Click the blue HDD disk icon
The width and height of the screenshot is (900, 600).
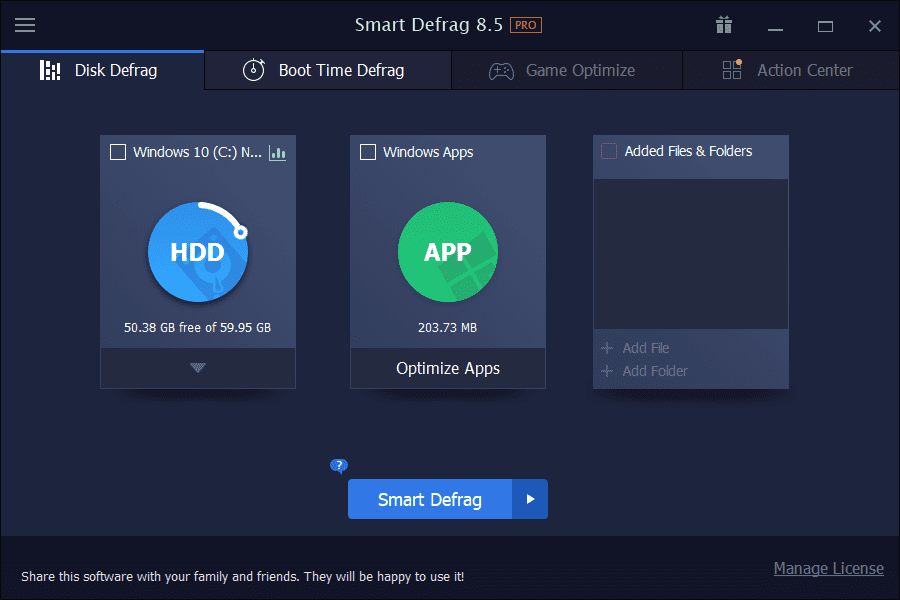point(198,251)
